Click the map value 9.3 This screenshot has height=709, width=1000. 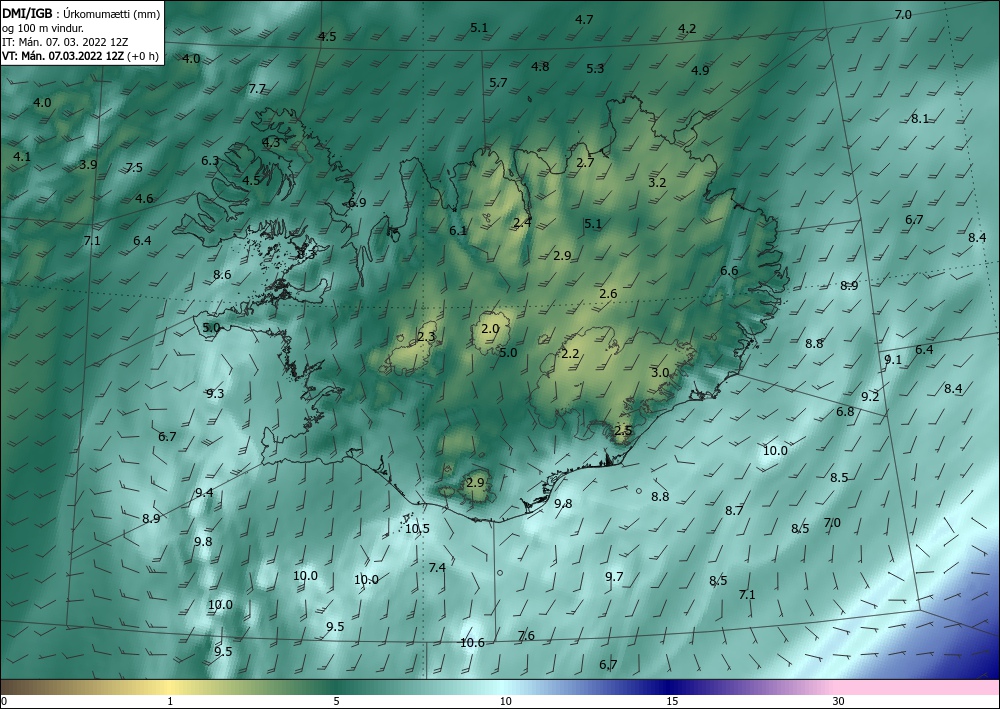pyautogui.click(x=215, y=394)
